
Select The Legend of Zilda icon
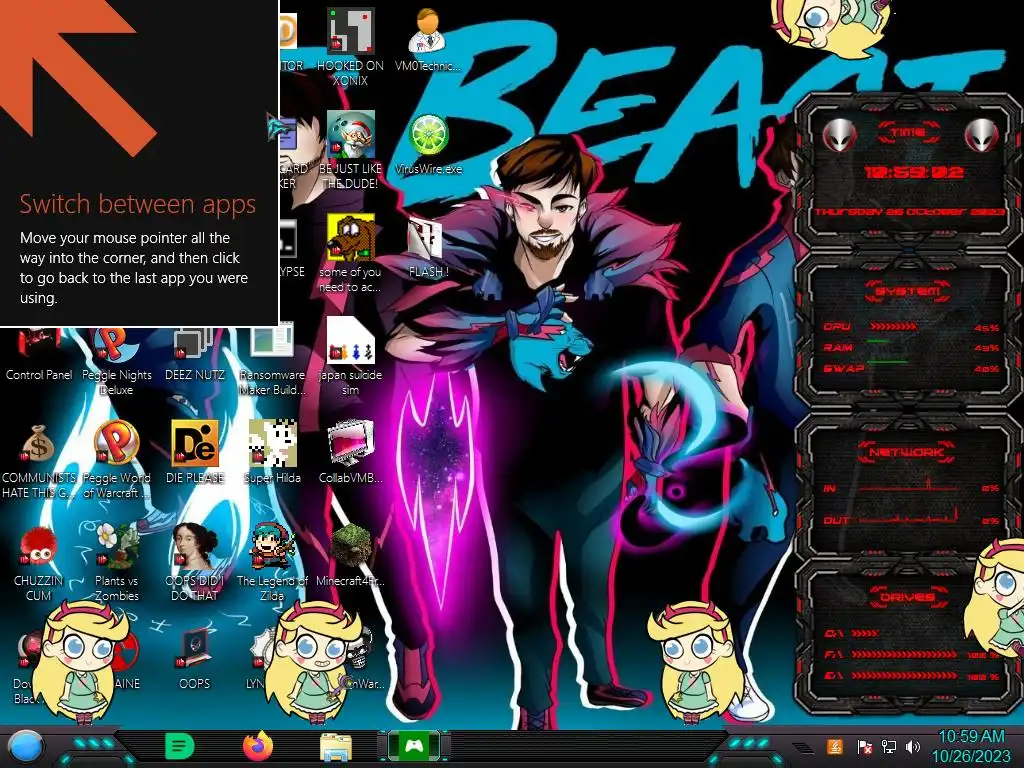[x=272, y=562]
